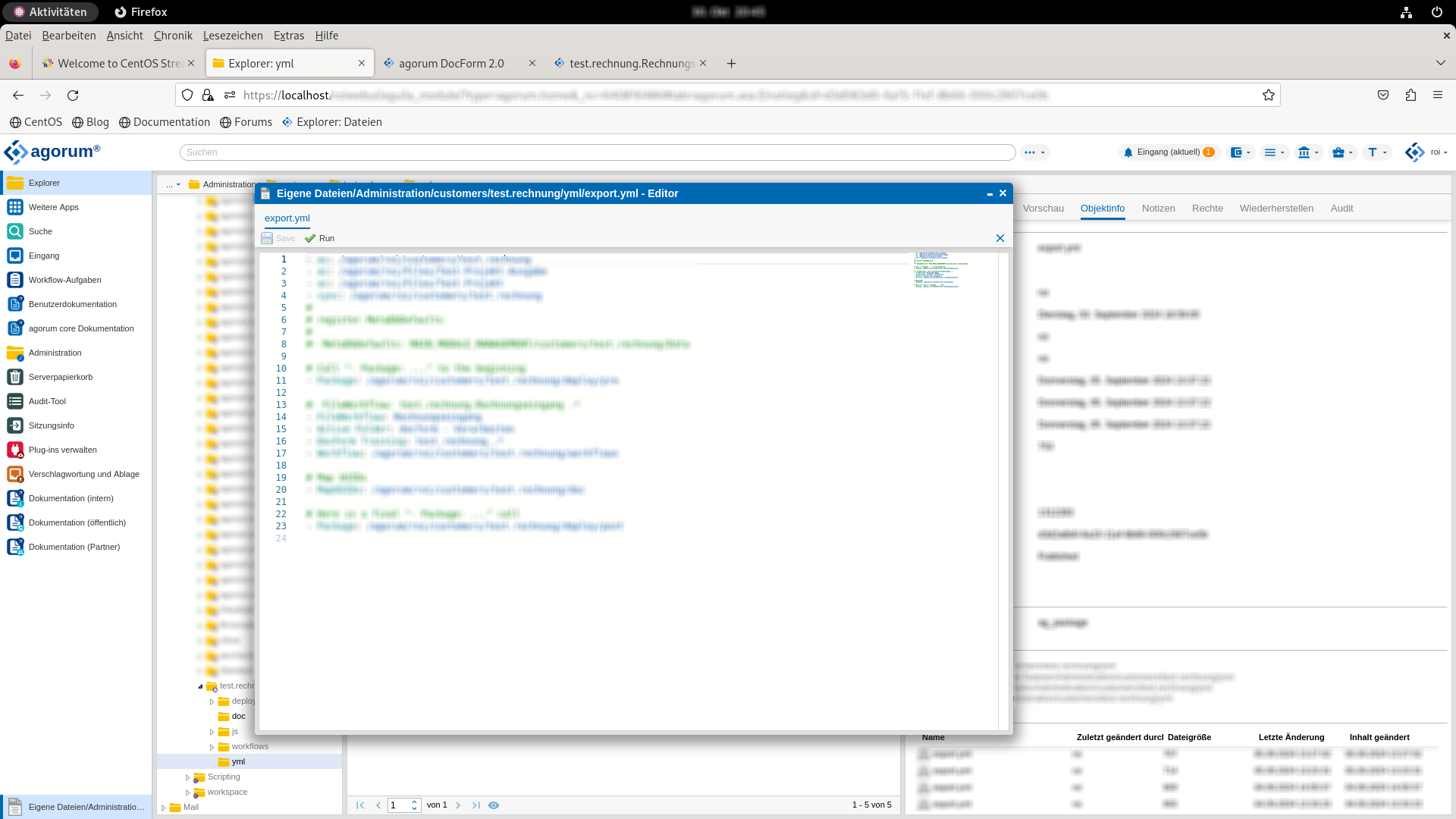Open the Chronik menu
Screen dimensions: 1456x819
(173, 36)
